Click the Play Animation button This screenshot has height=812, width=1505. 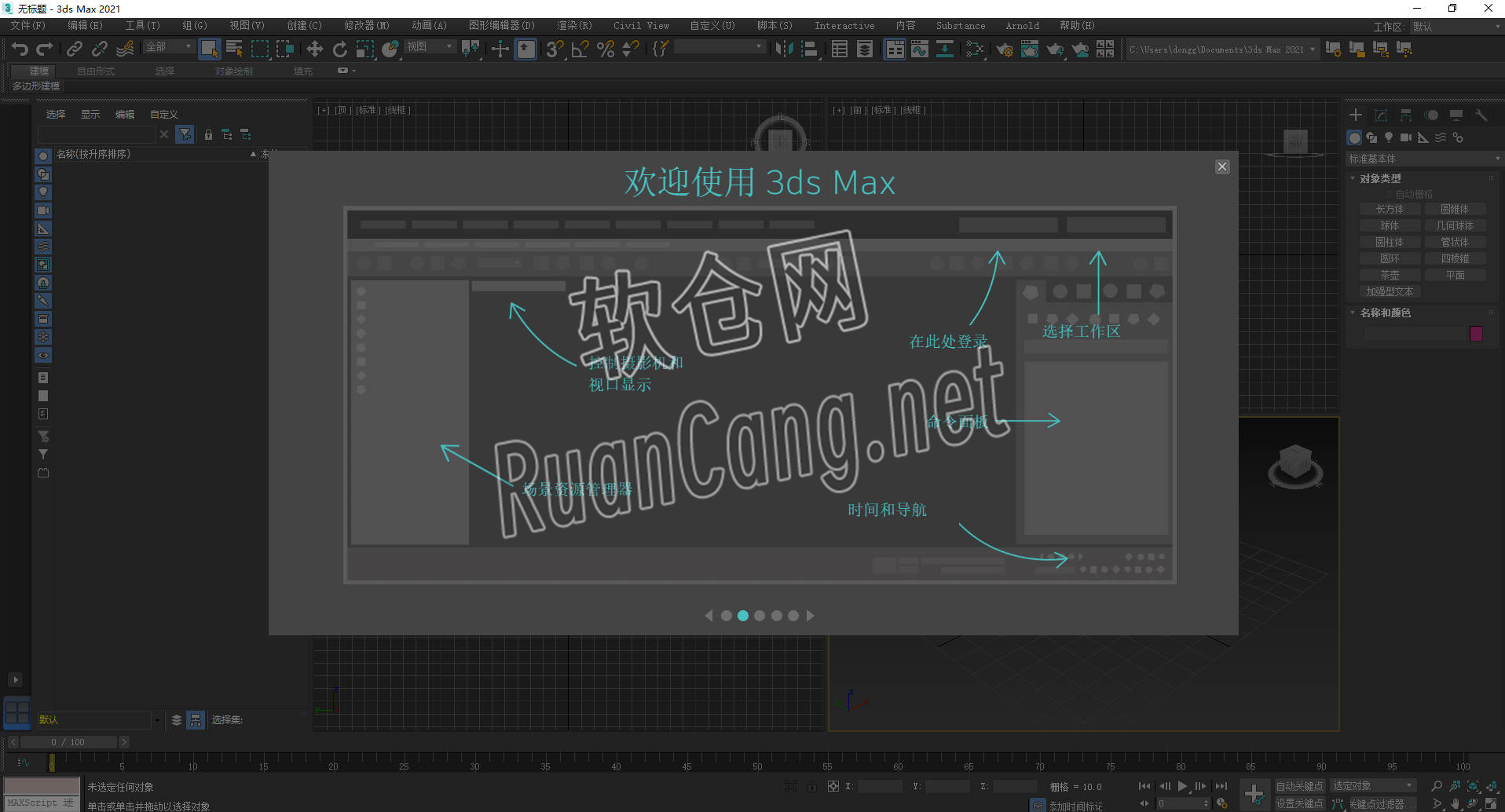(1182, 786)
